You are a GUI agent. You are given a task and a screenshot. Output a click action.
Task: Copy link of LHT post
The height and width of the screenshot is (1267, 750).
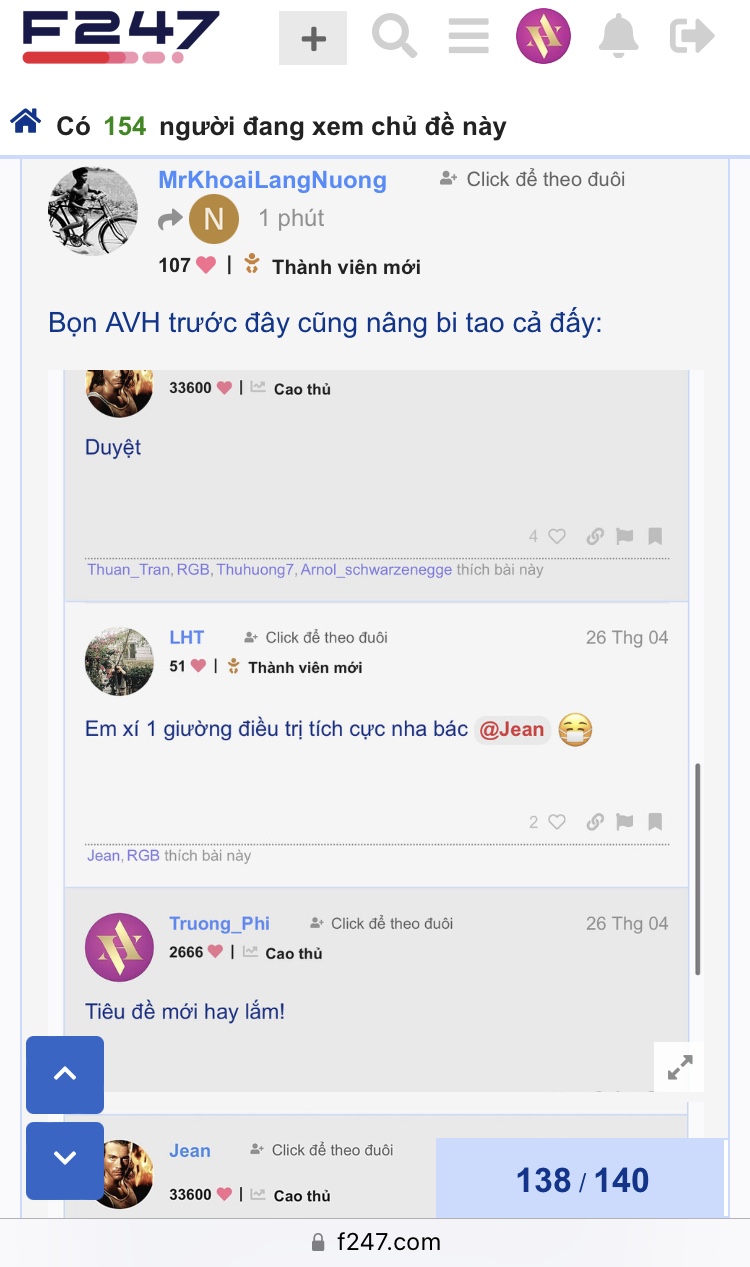[595, 822]
